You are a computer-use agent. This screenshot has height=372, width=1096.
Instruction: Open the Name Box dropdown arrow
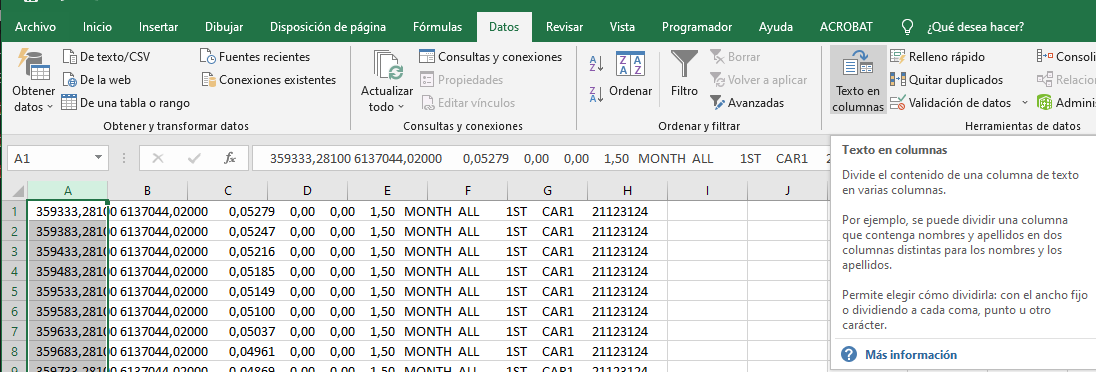coord(98,159)
